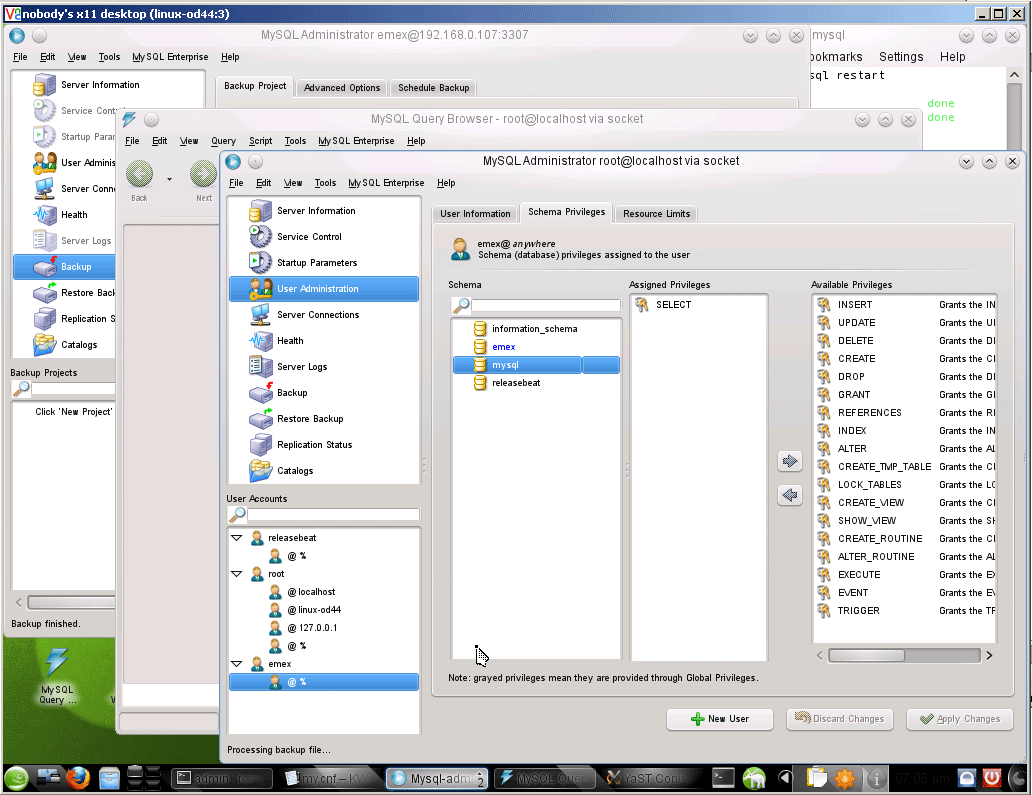Collapse the root user account
Screen dimensions: 1032x795
pos(237,574)
